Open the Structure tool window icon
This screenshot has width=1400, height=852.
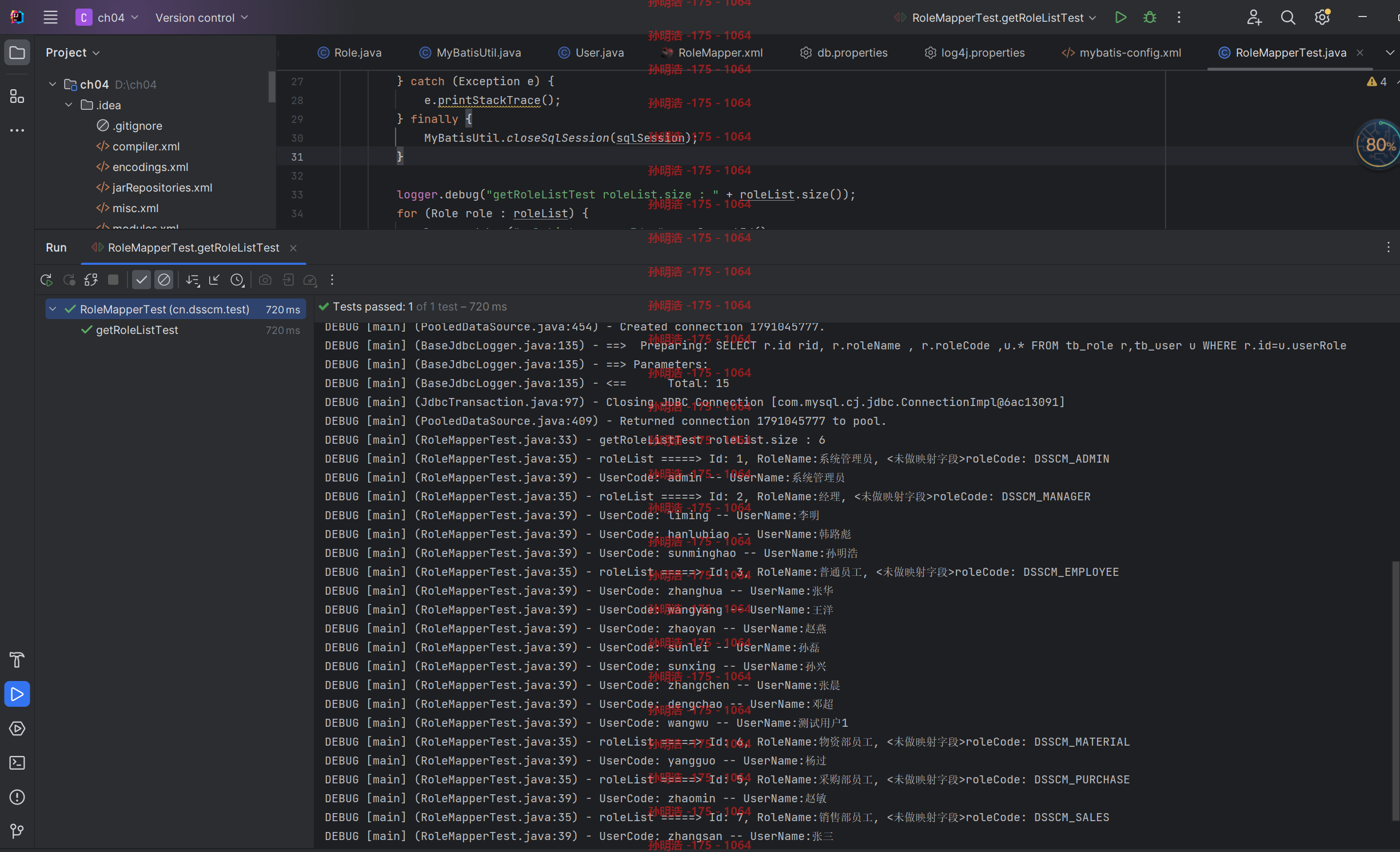(x=17, y=96)
